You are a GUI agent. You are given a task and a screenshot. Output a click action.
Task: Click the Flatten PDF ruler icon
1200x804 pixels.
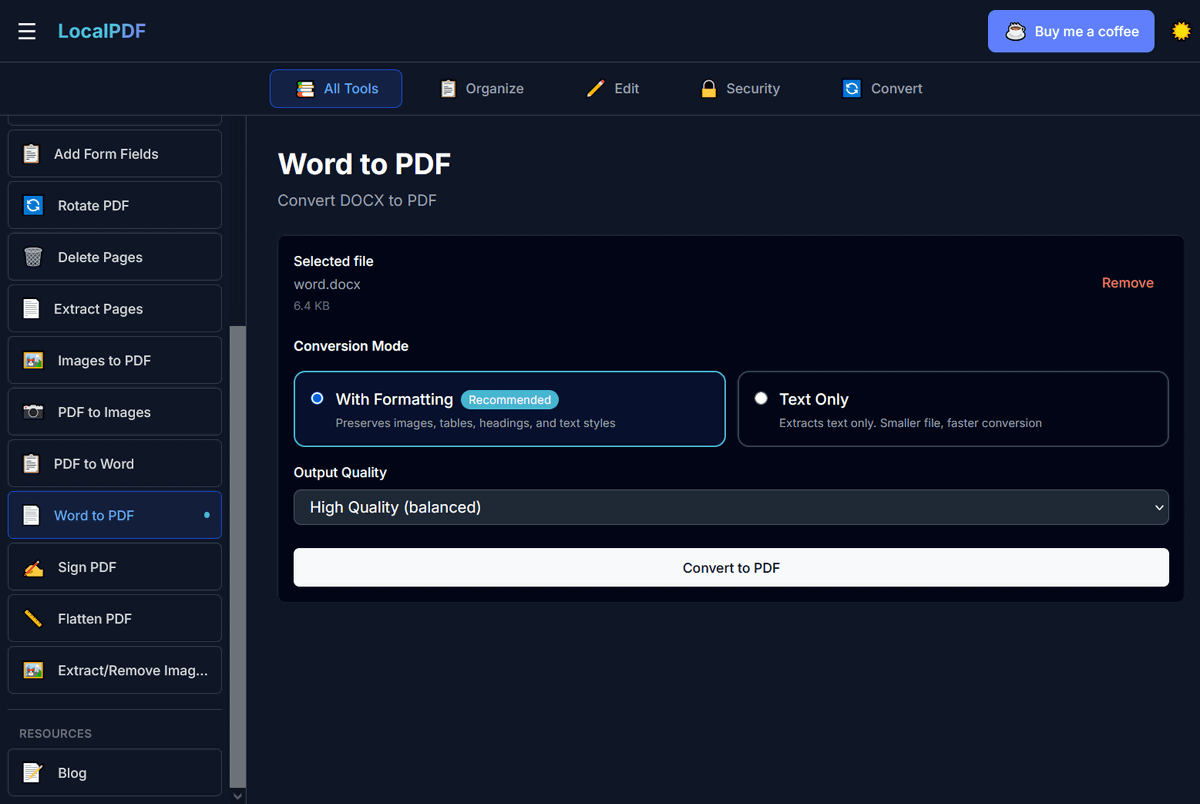33,619
